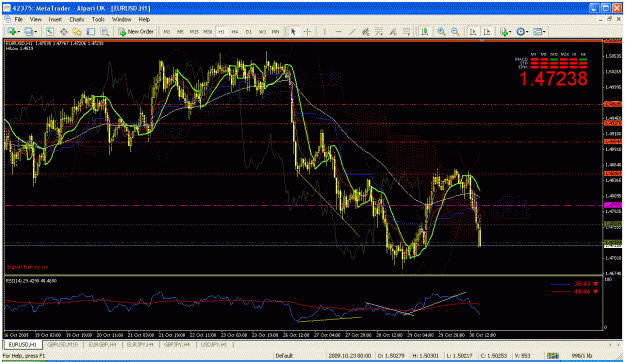The height and width of the screenshot is (362, 625).
Task: Click the large red 1.47238 price label
Action: coord(553,79)
